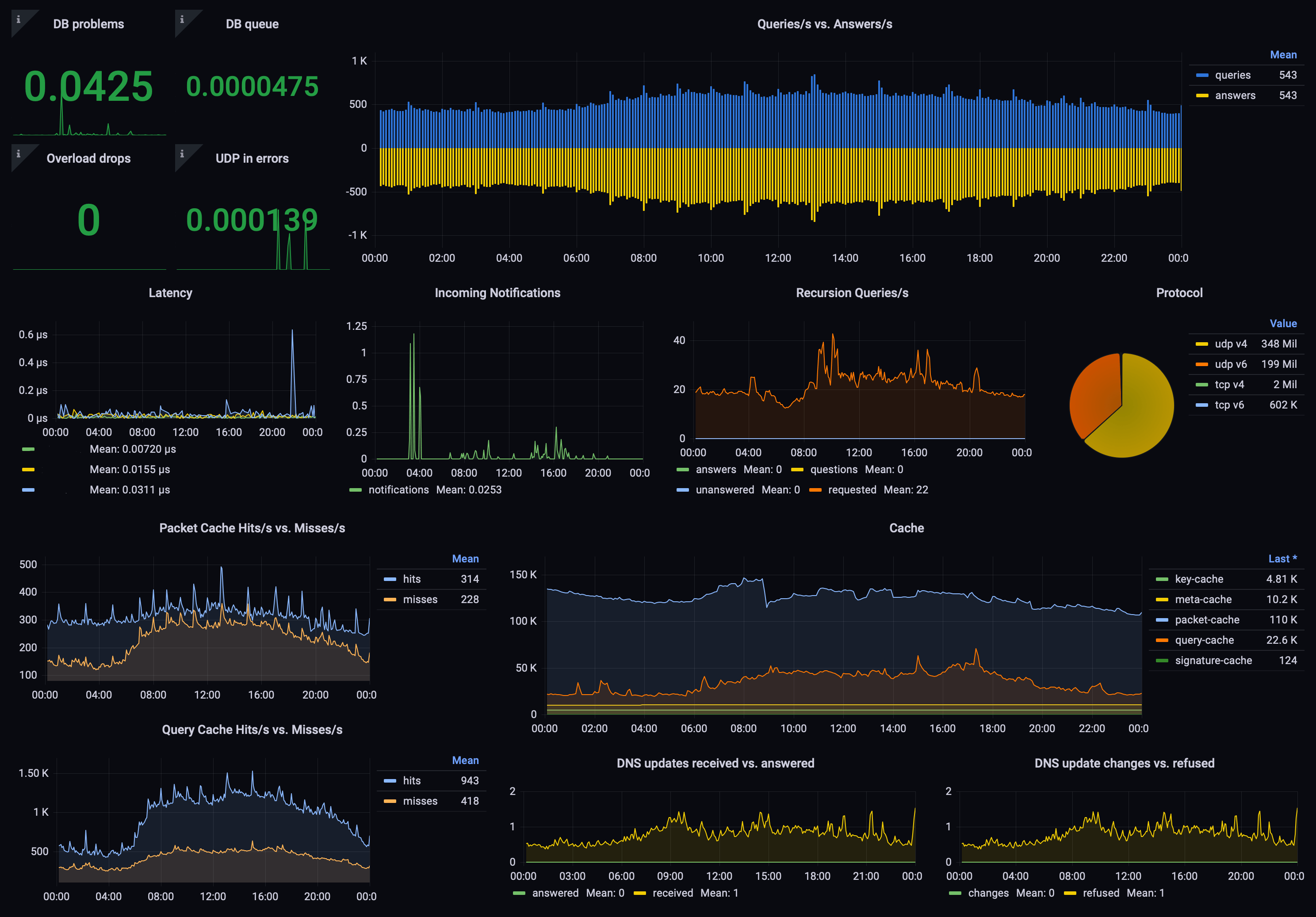
Task: Click the notifications legend green swatch
Action: coord(356,490)
